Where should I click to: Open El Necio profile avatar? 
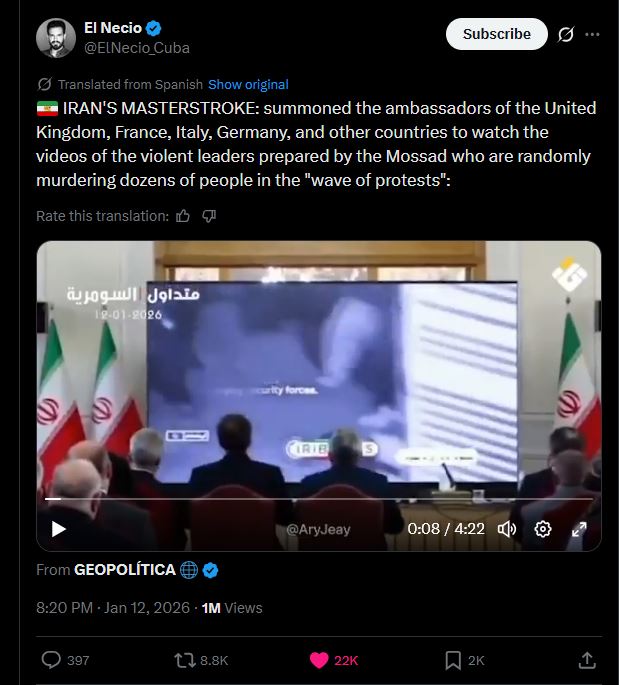56,38
